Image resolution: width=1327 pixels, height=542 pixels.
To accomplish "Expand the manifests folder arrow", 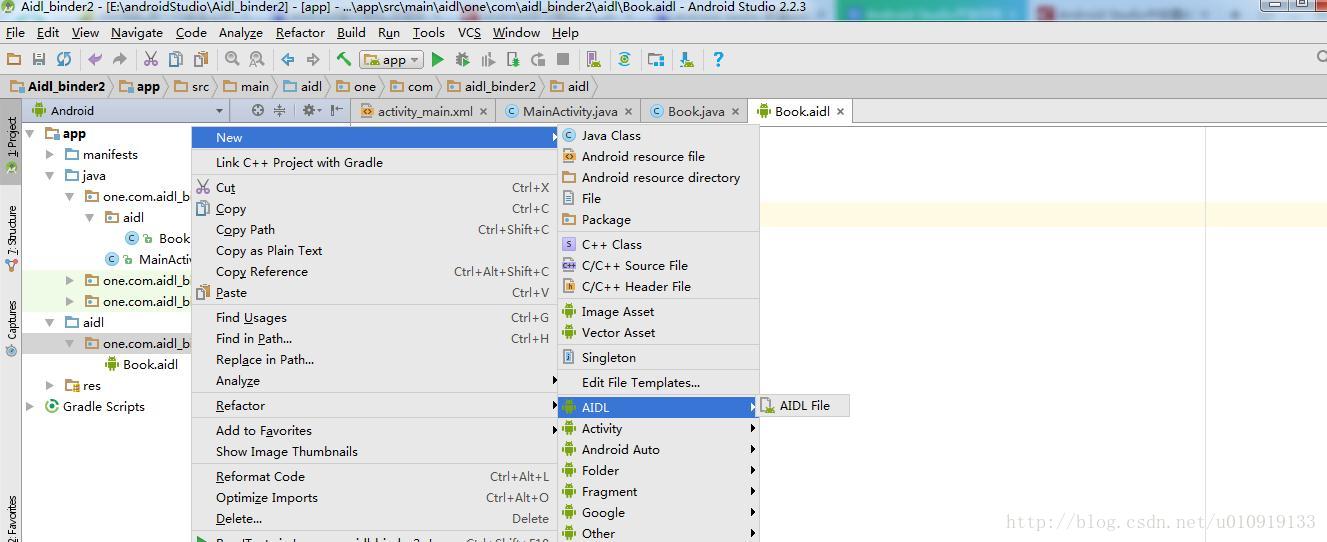I will click(50, 154).
